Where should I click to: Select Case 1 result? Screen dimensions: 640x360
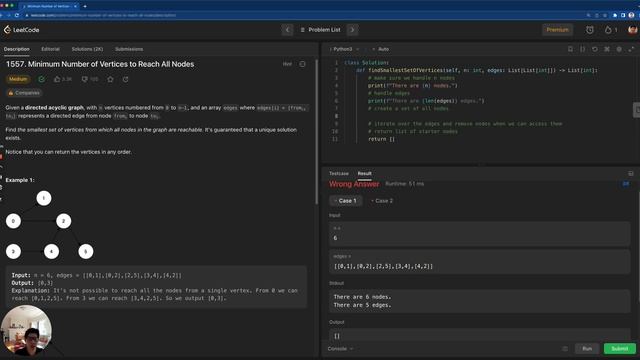tap(346, 201)
